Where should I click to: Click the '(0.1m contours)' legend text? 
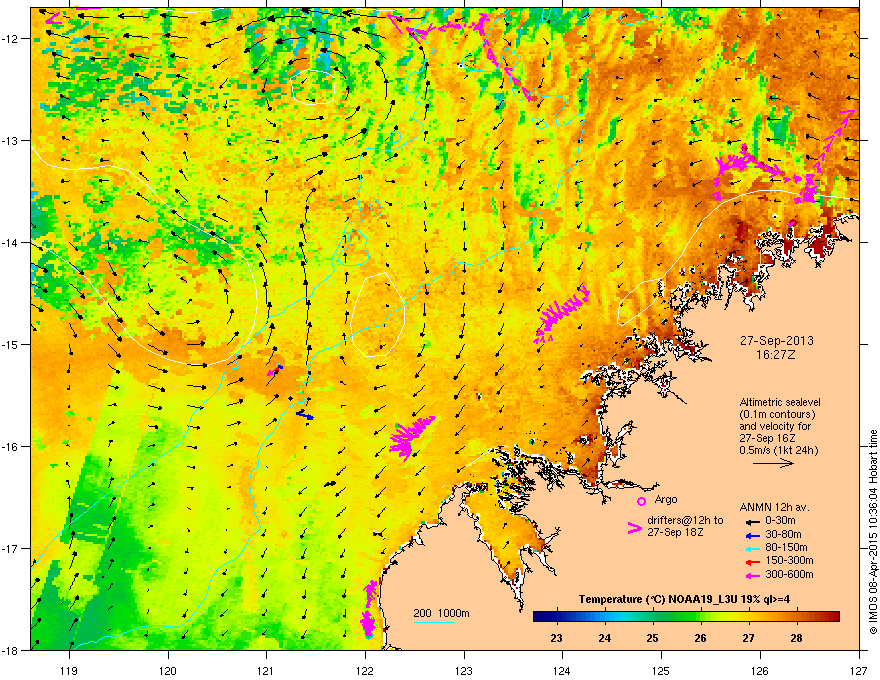tap(777, 414)
